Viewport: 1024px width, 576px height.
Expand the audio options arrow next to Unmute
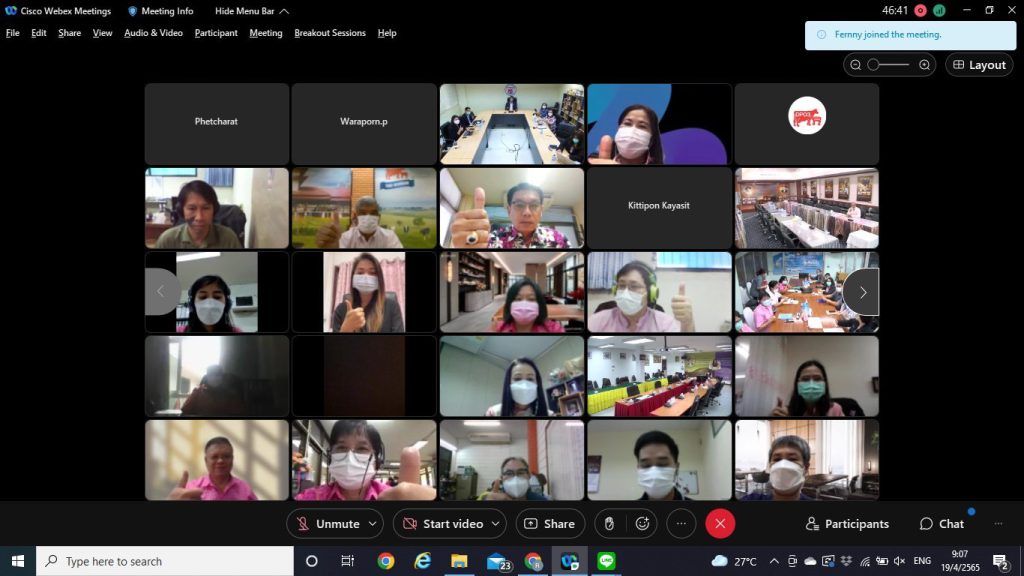click(374, 523)
